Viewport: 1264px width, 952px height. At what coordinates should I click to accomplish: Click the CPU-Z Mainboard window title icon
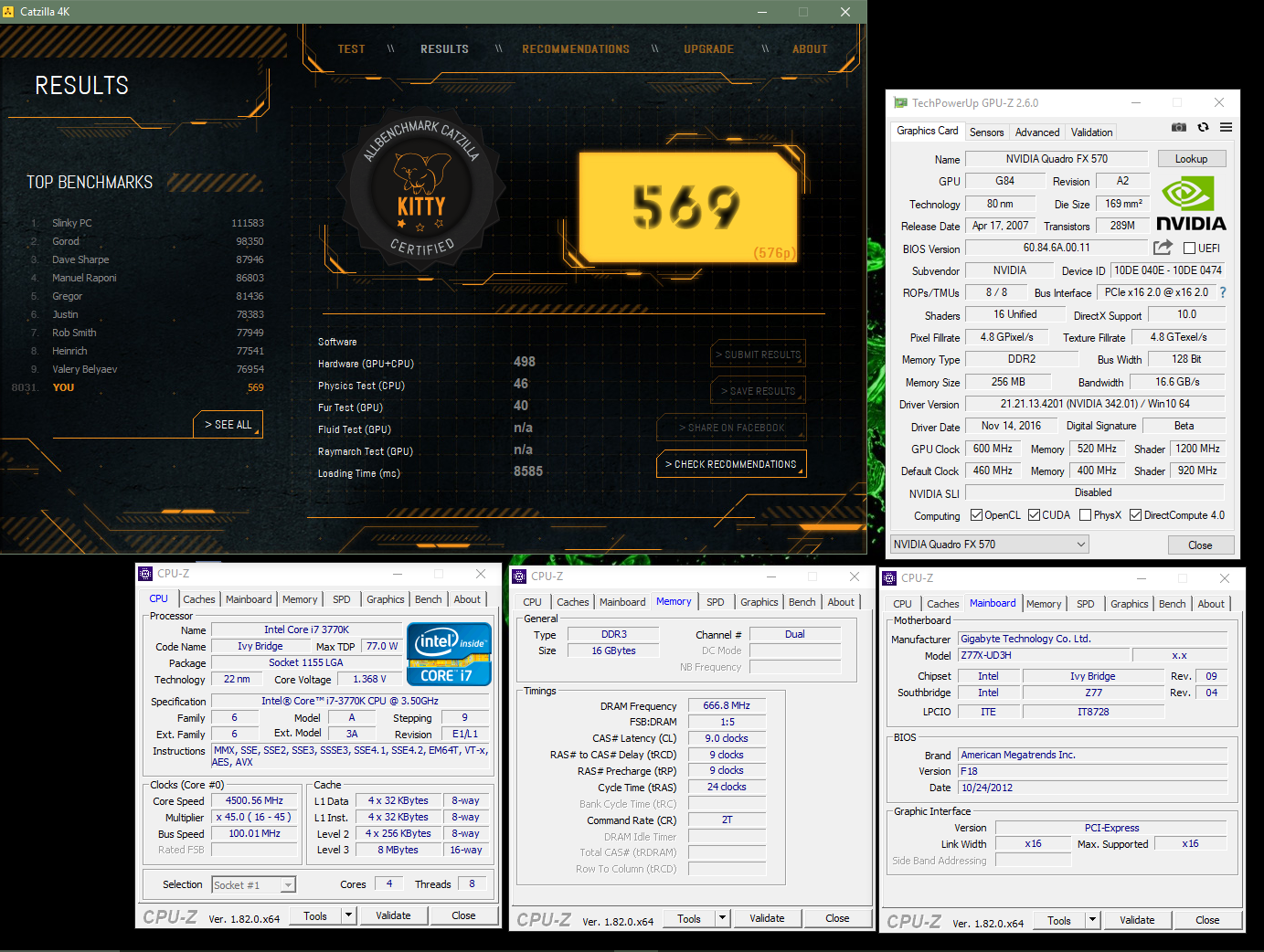click(889, 578)
